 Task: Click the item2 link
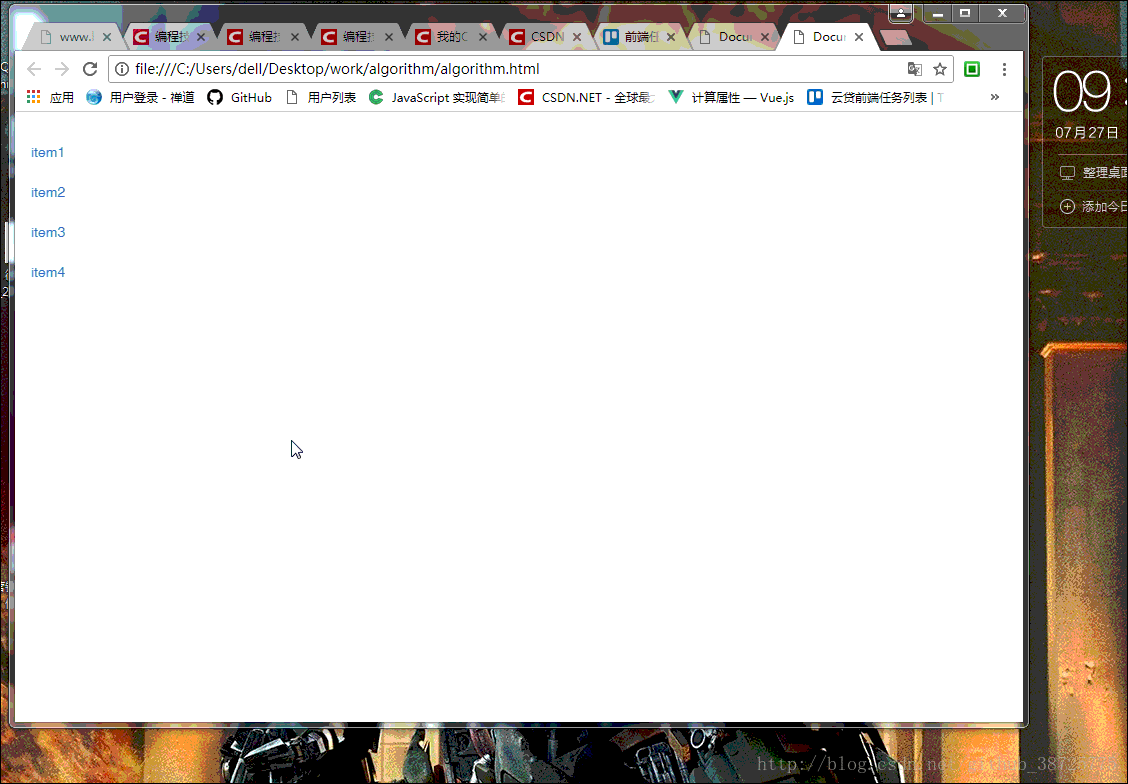pos(48,193)
